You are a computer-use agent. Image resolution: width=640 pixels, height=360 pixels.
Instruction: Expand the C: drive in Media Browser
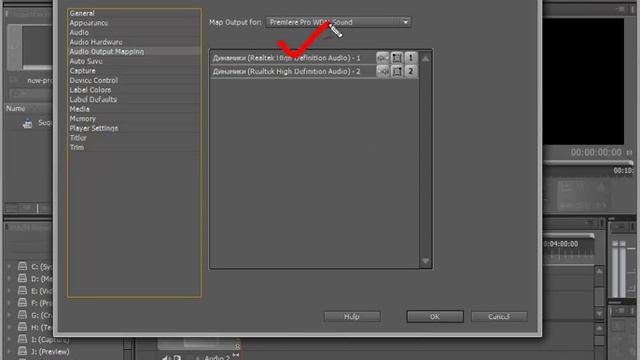point(9,267)
